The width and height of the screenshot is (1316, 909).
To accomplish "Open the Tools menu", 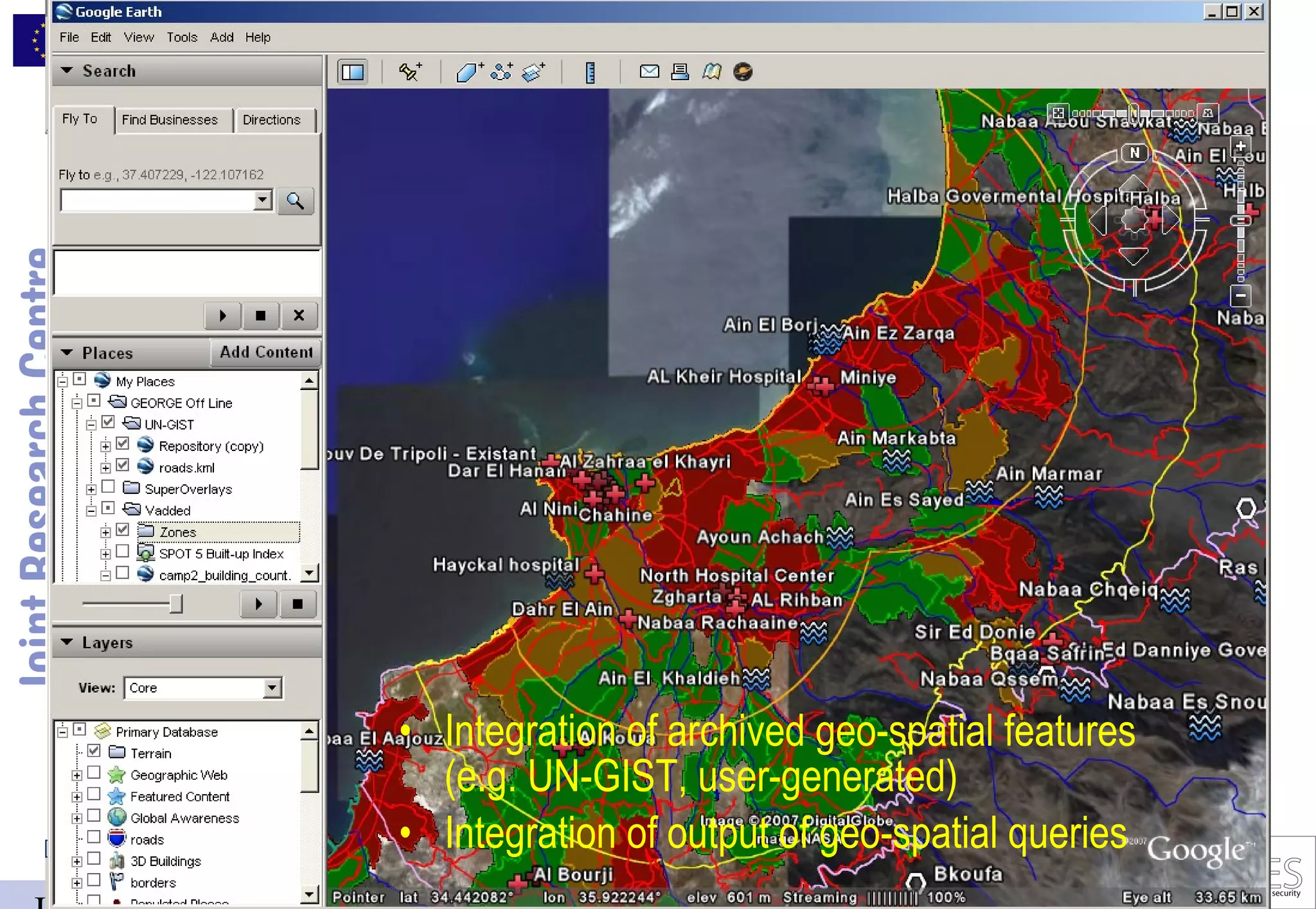I will click(182, 37).
